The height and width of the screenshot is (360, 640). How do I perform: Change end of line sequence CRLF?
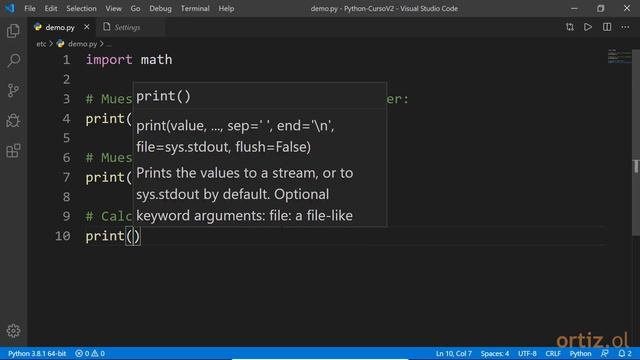[553, 353]
